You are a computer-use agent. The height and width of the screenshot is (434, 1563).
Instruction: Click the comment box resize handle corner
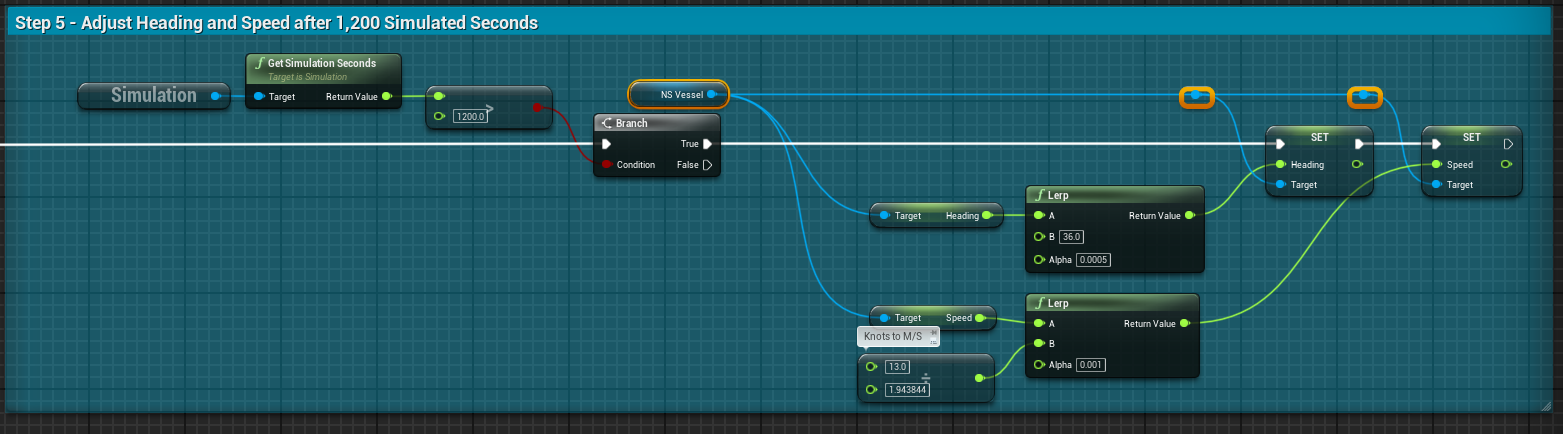1550,405
